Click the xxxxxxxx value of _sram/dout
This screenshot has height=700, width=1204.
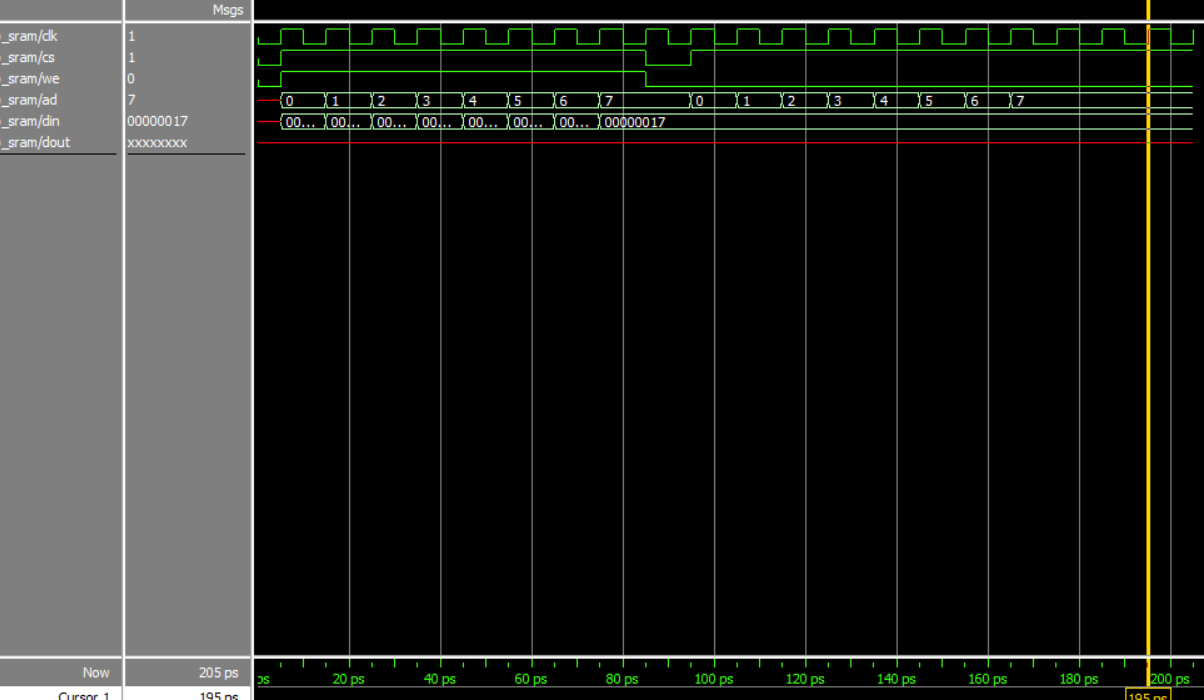[x=157, y=143]
